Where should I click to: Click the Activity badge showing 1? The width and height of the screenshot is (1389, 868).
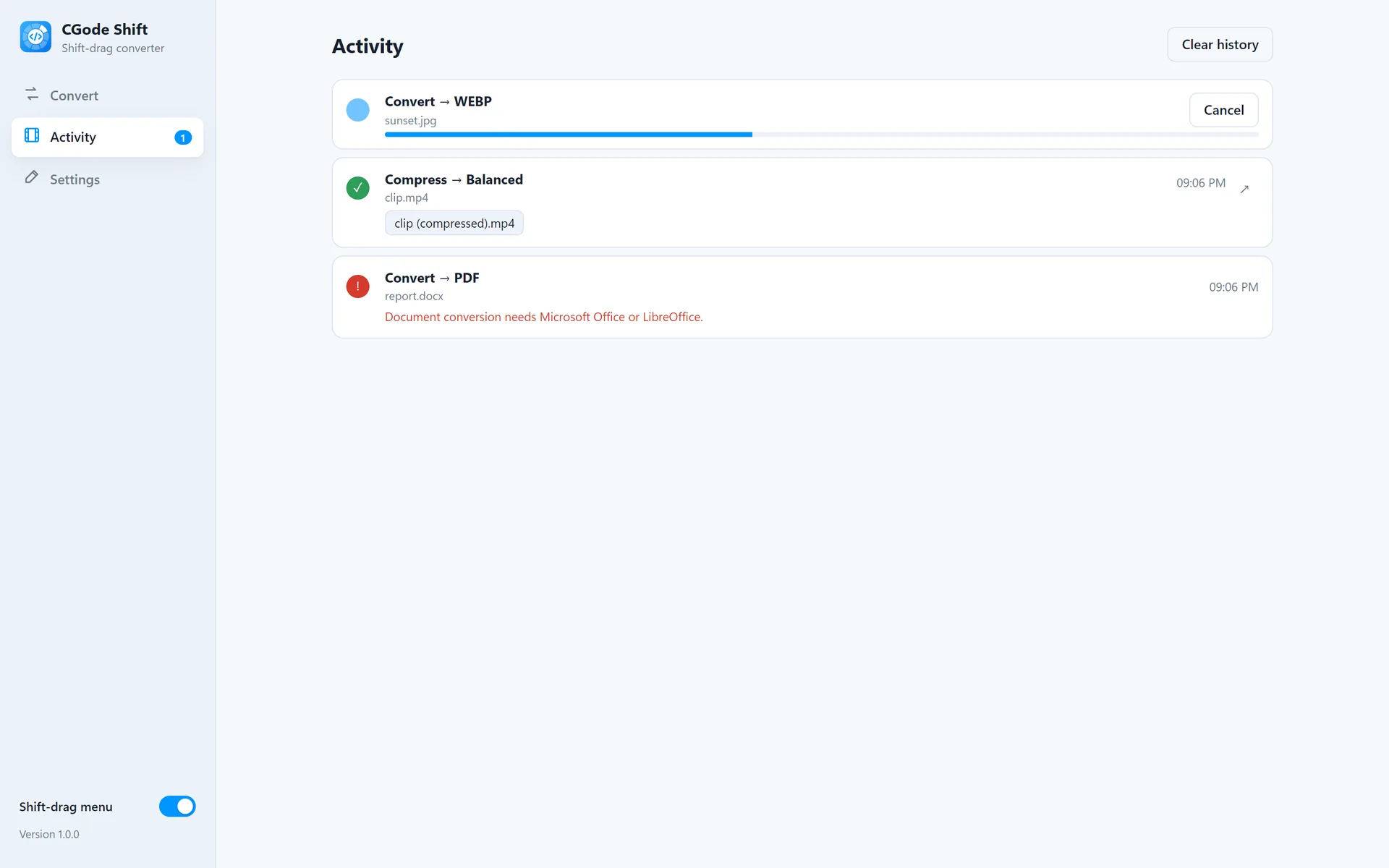(183, 137)
